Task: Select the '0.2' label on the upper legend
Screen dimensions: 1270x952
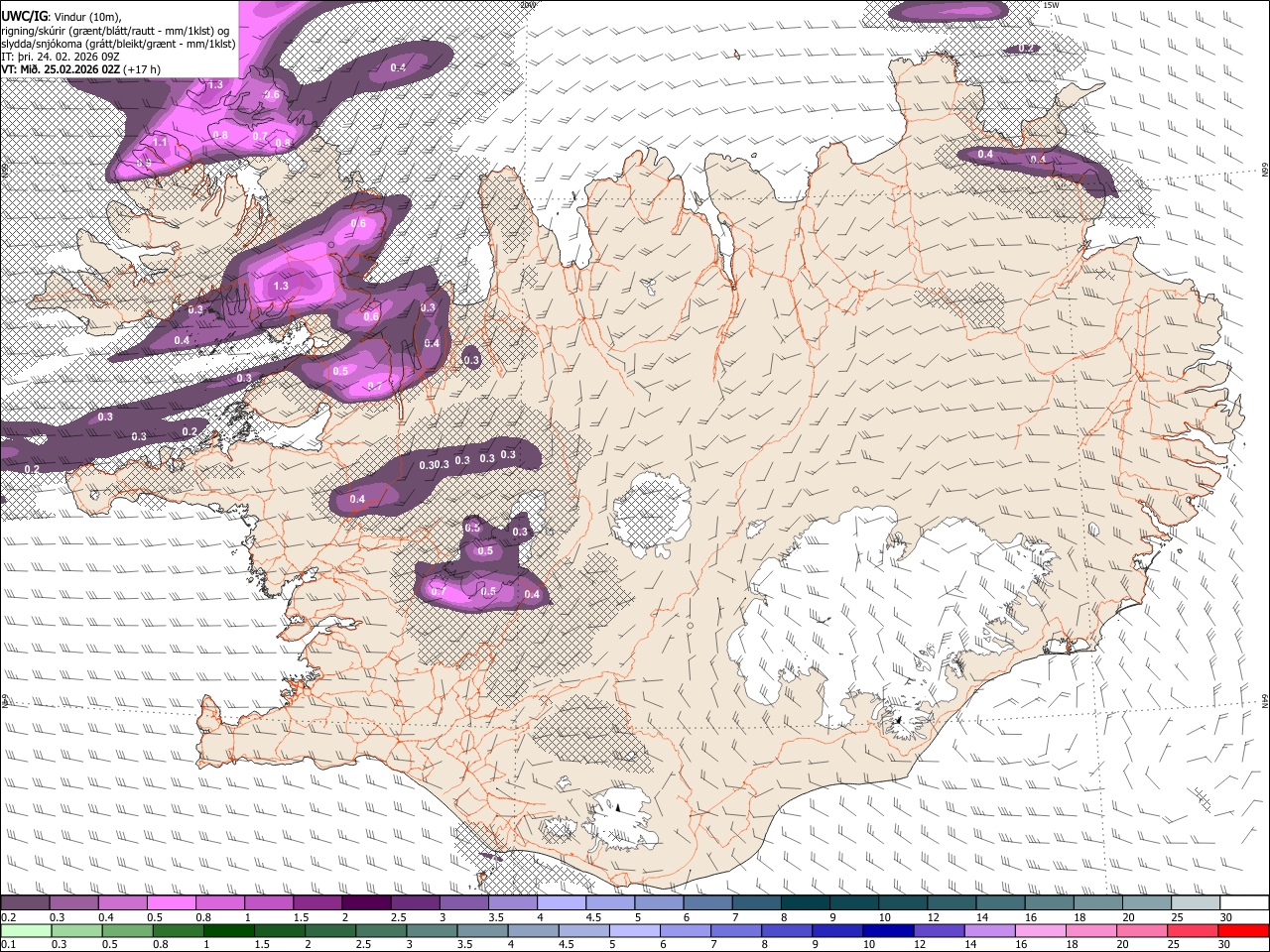Action: pyautogui.click(x=8, y=917)
